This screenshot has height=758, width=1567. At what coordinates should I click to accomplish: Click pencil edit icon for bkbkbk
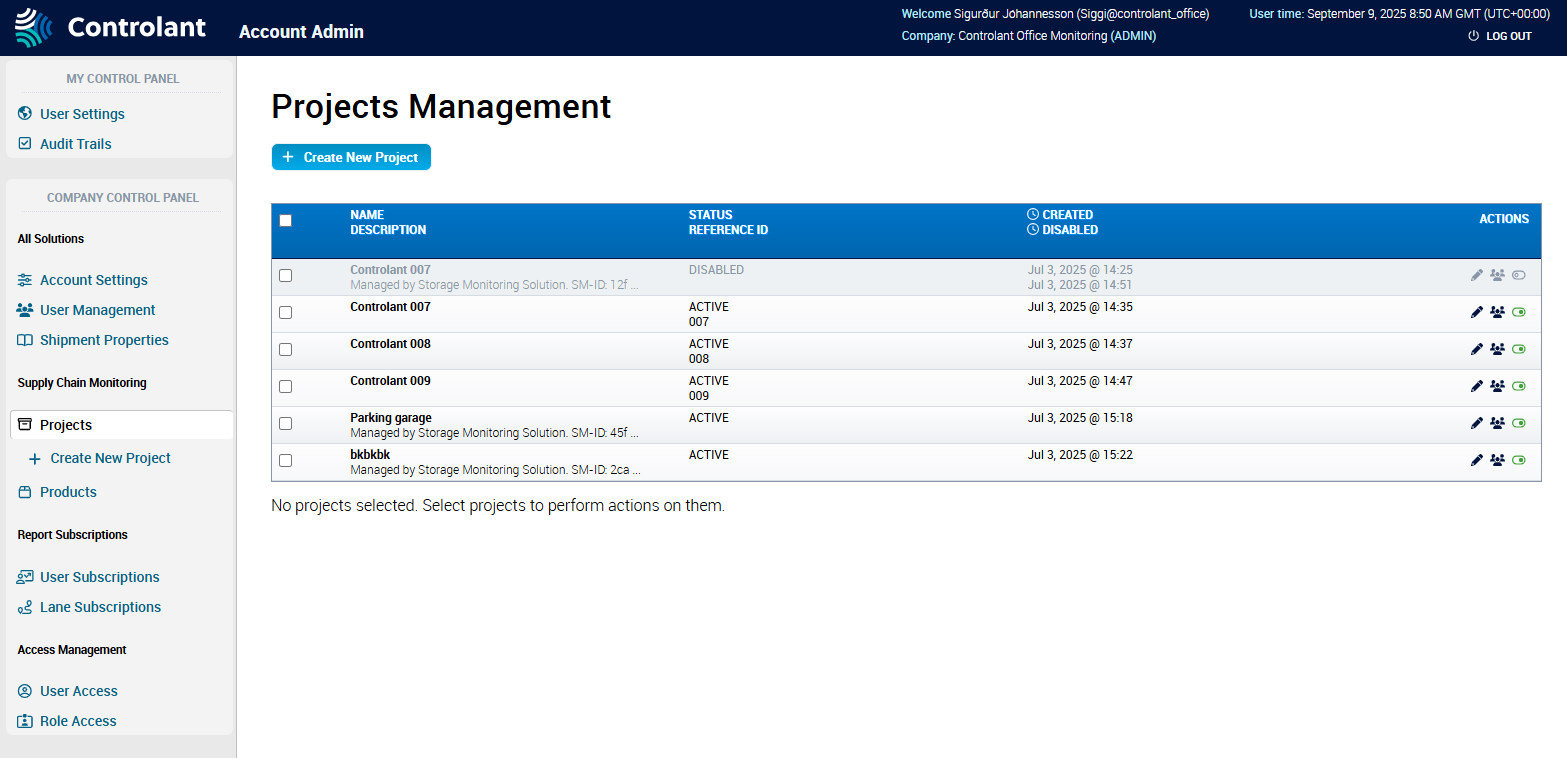(1477, 460)
